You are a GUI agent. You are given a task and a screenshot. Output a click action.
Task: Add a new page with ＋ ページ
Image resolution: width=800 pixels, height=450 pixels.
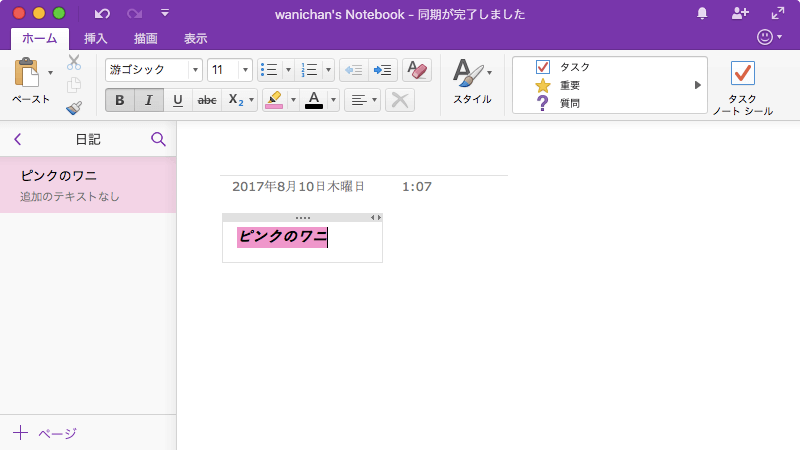[45, 433]
